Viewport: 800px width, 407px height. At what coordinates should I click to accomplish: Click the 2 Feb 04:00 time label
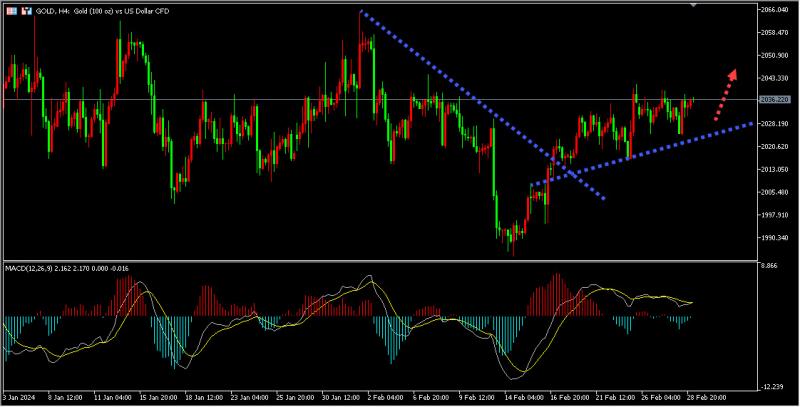(386, 397)
